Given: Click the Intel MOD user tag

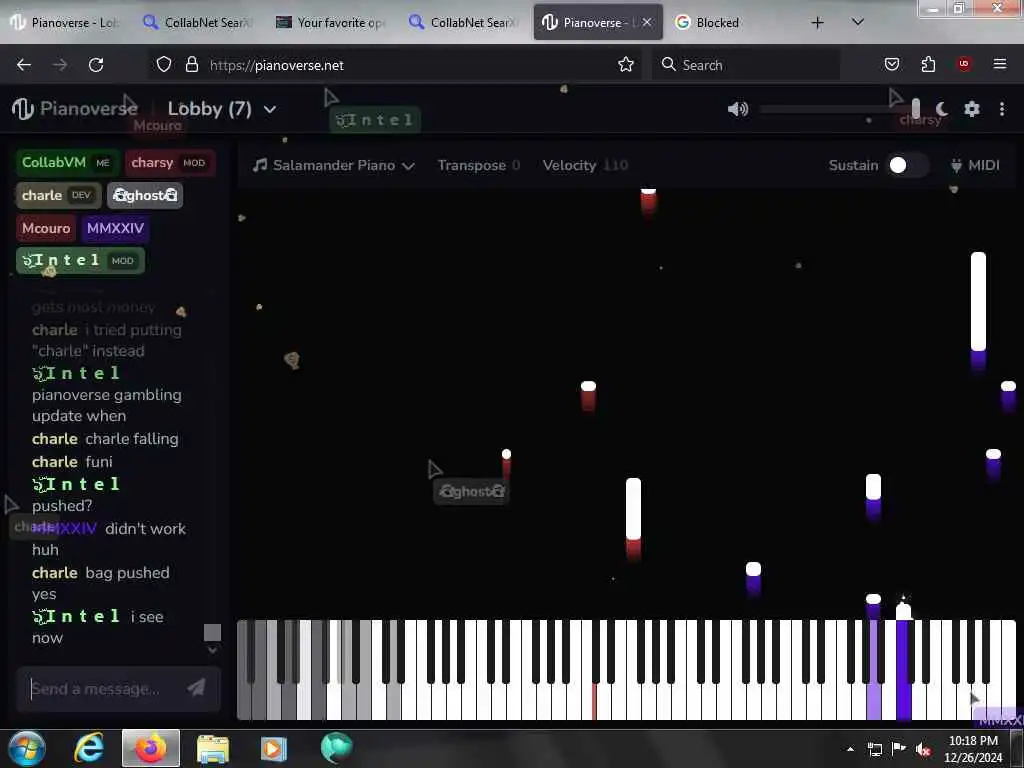Looking at the screenshot, I should (x=80, y=261).
